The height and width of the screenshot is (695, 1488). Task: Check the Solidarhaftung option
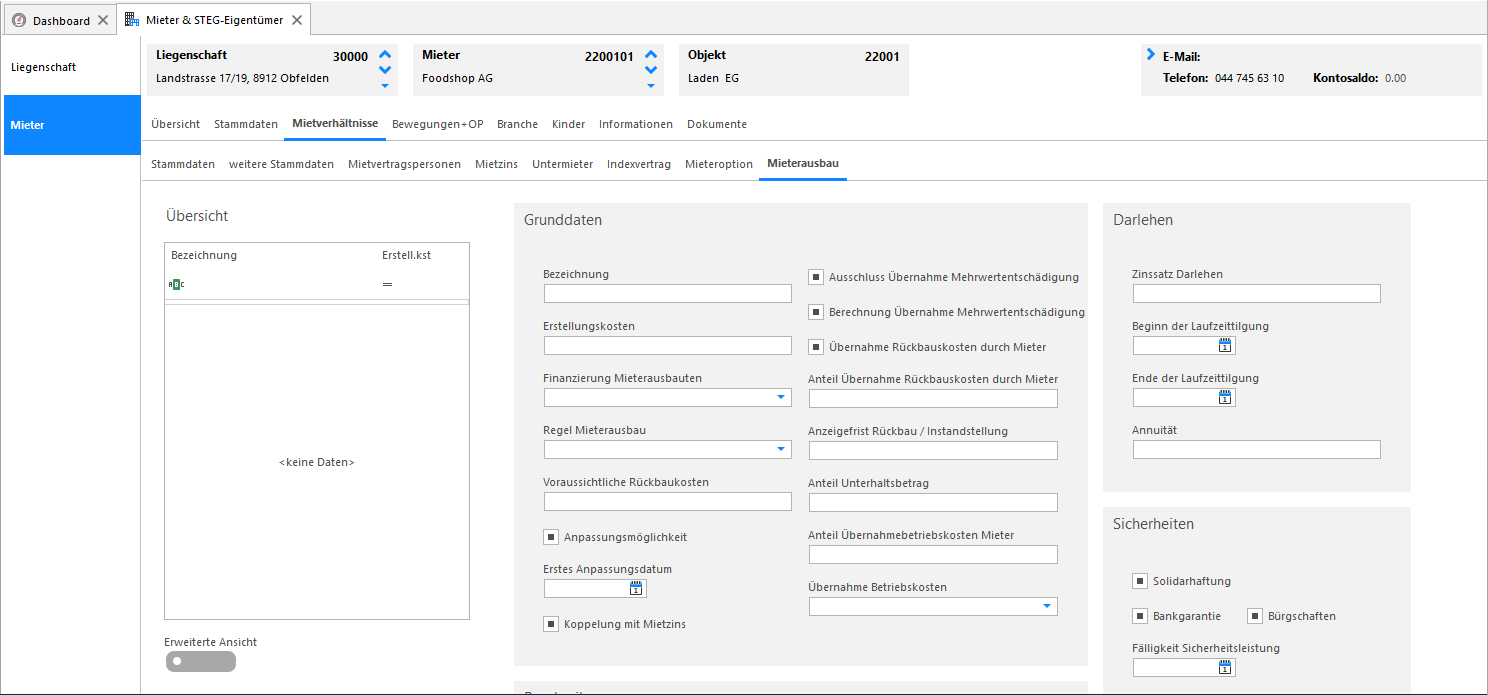click(1140, 581)
